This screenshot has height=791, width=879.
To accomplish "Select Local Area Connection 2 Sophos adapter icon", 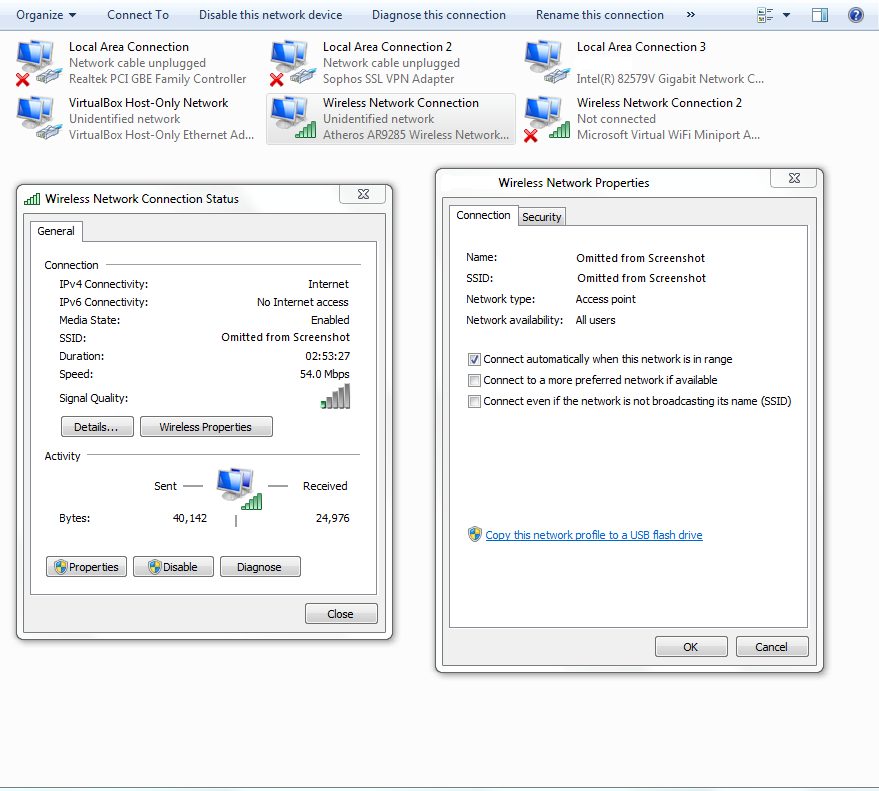I will point(290,62).
